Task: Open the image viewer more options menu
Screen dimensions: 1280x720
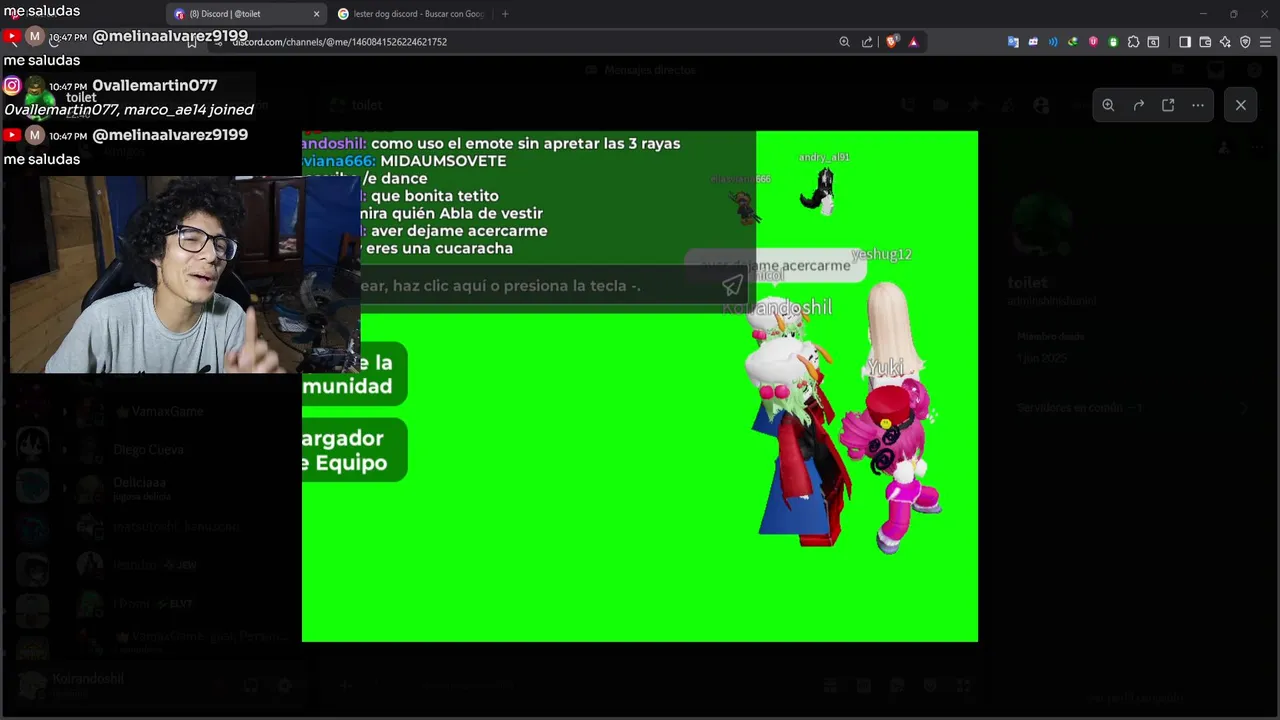Action: pyautogui.click(x=1198, y=105)
